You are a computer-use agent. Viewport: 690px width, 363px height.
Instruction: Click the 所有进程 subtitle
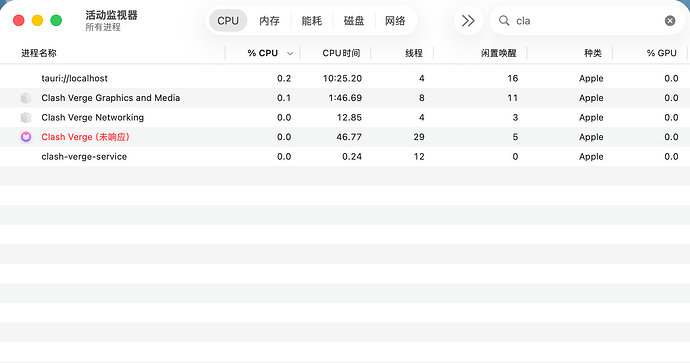(103, 27)
